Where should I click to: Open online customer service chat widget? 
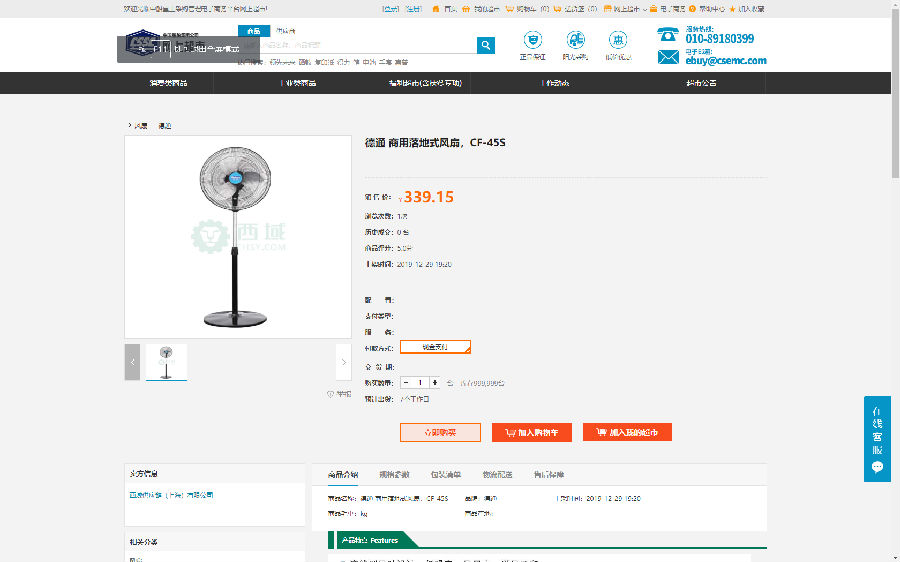pyautogui.click(x=877, y=439)
